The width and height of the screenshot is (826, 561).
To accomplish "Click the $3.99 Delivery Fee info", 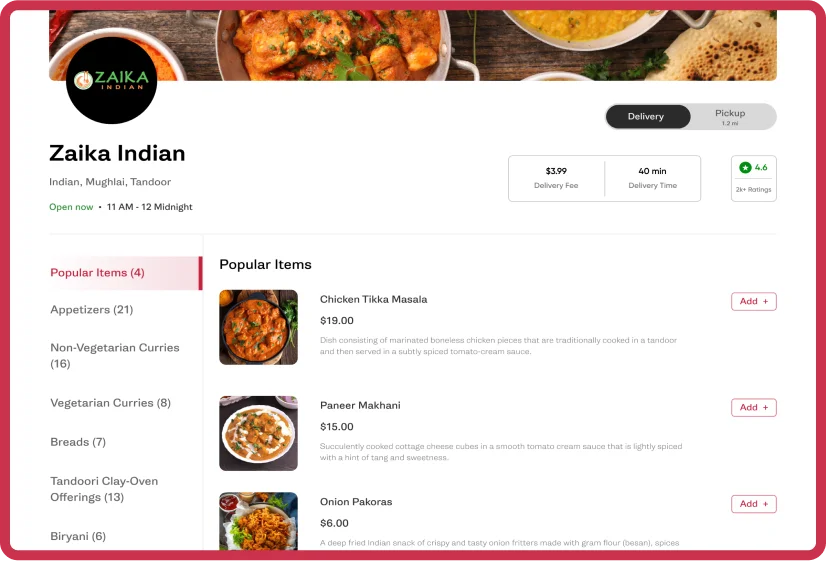I will tap(556, 178).
